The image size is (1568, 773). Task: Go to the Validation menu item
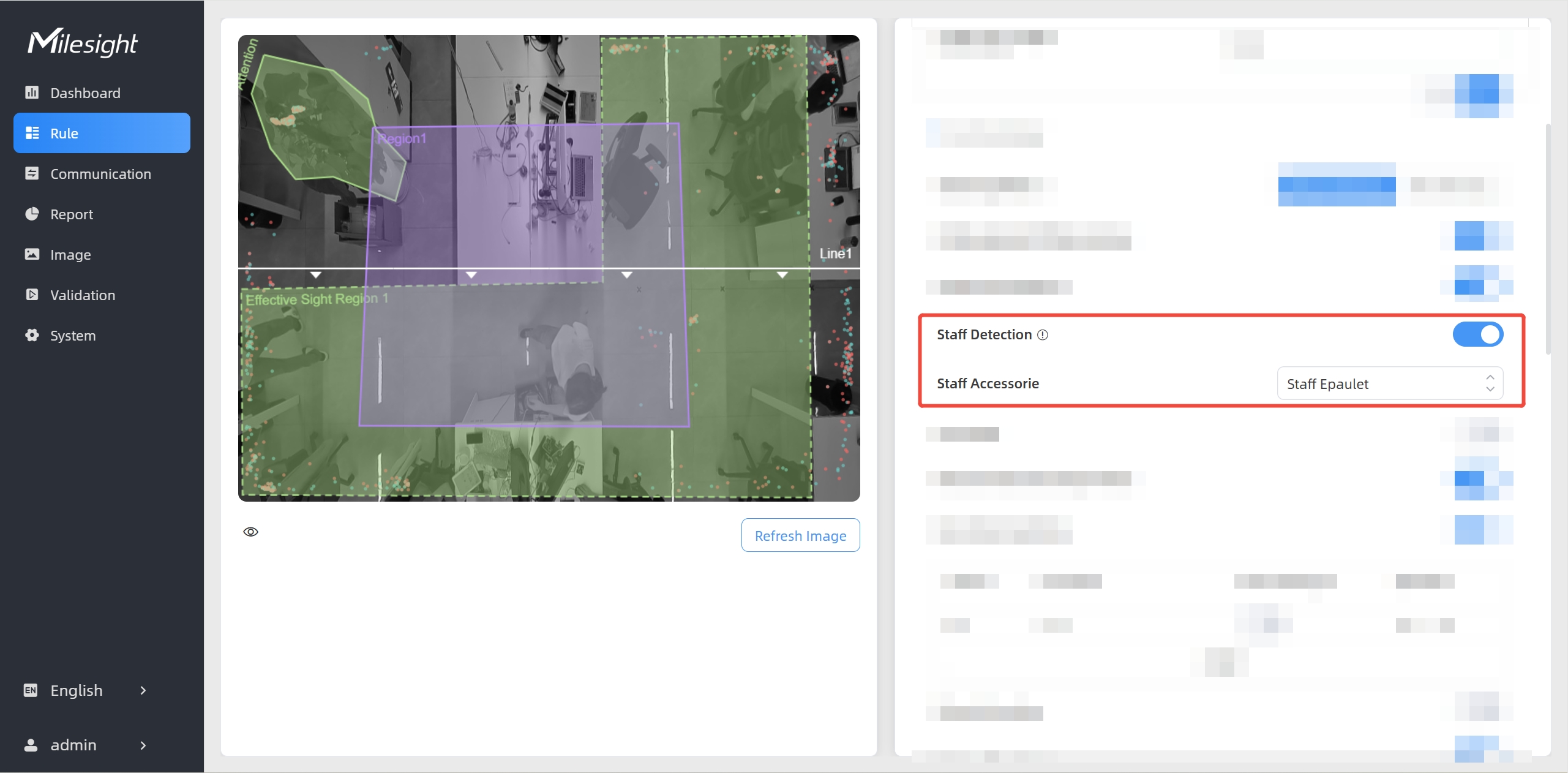click(x=102, y=295)
